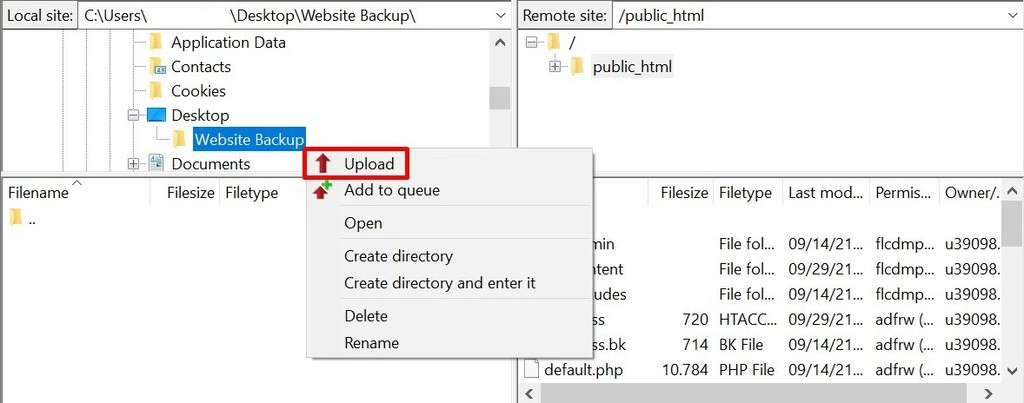Open the Remote site path dropdown
1024x403 pixels.
[x=1009, y=16]
